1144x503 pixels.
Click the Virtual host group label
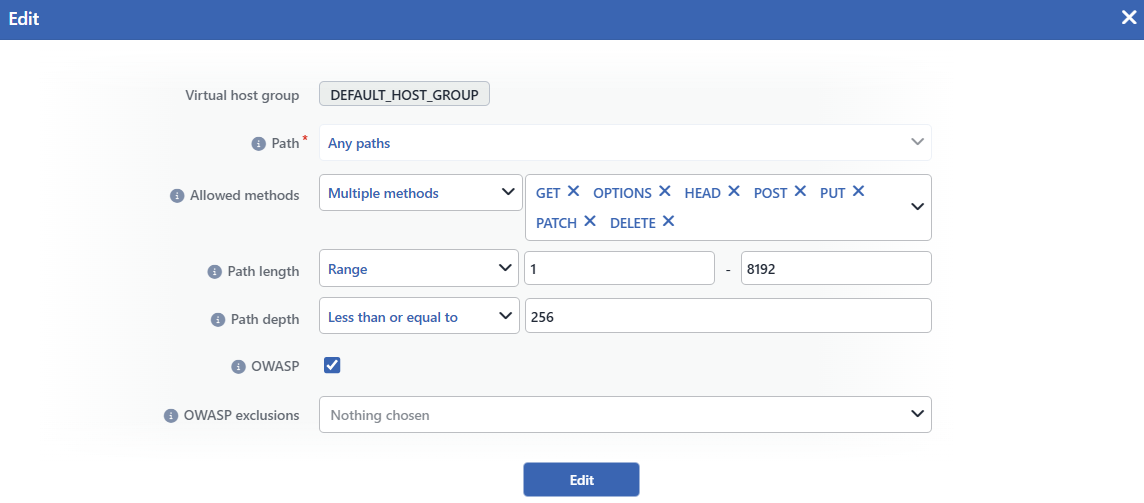[242, 96]
